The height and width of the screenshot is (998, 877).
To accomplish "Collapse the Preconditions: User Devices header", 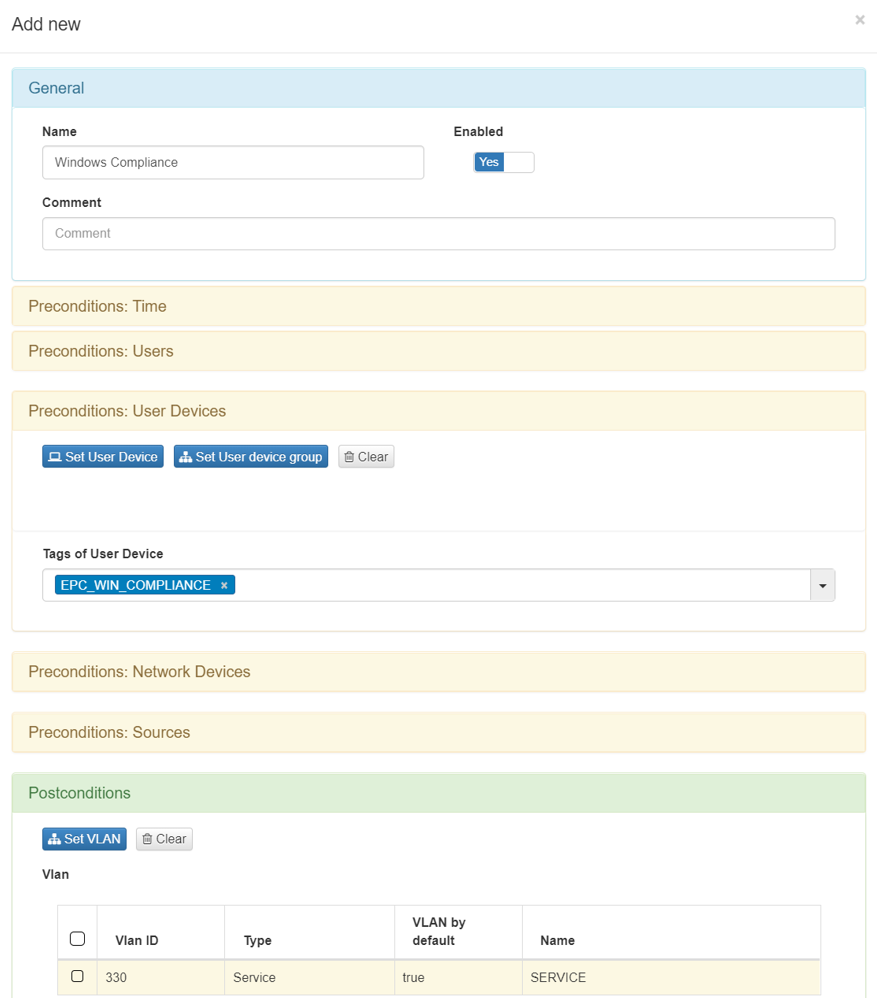I will tap(127, 411).
